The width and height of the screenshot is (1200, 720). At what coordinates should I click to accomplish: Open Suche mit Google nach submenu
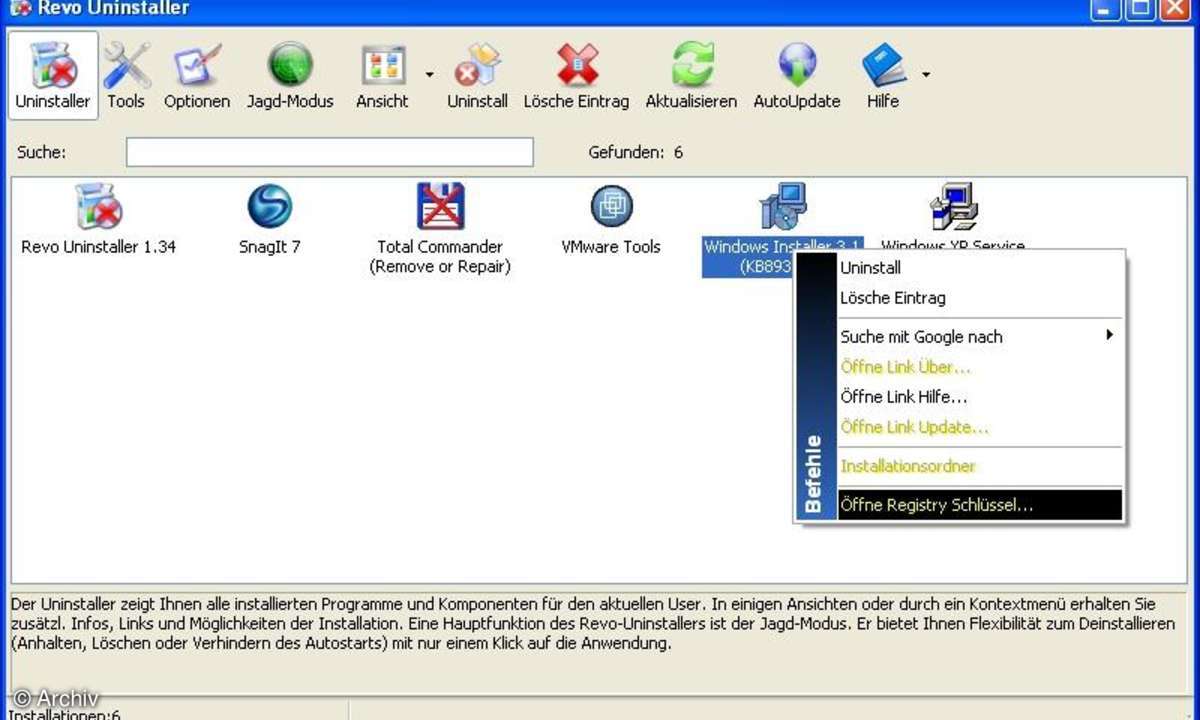pos(980,337)
